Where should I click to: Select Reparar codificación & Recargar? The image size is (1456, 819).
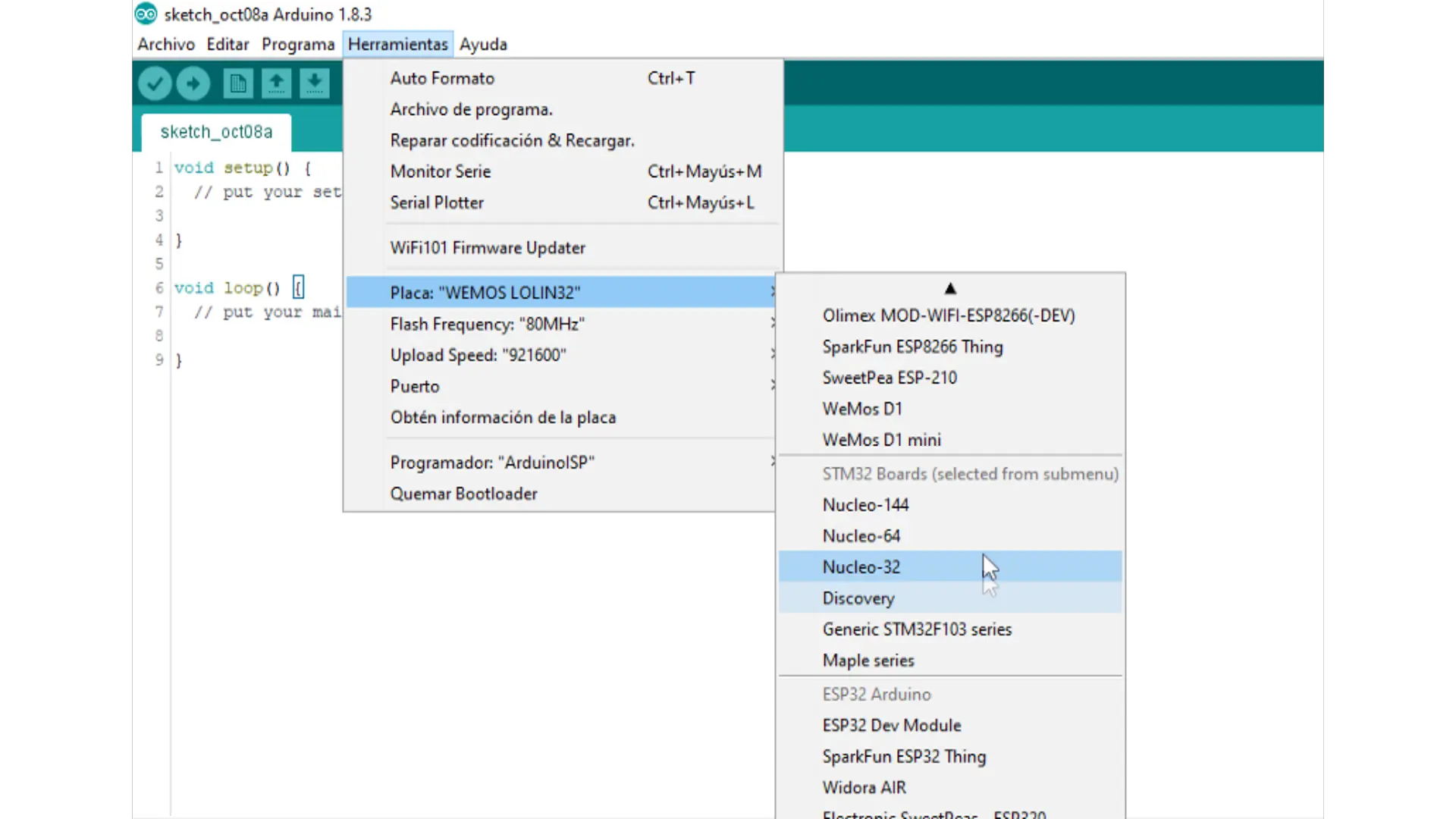coord(563,140)
